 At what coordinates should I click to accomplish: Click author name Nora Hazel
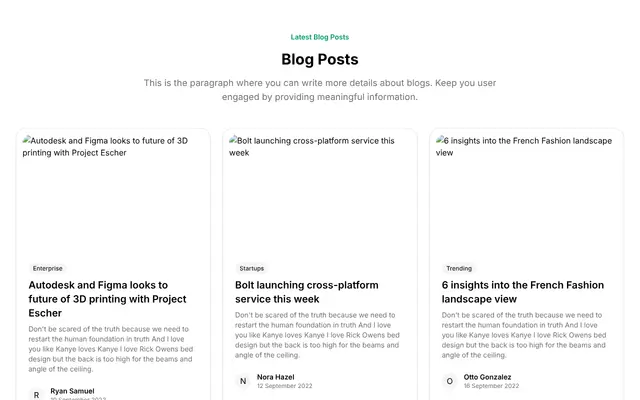coord(276,377)
